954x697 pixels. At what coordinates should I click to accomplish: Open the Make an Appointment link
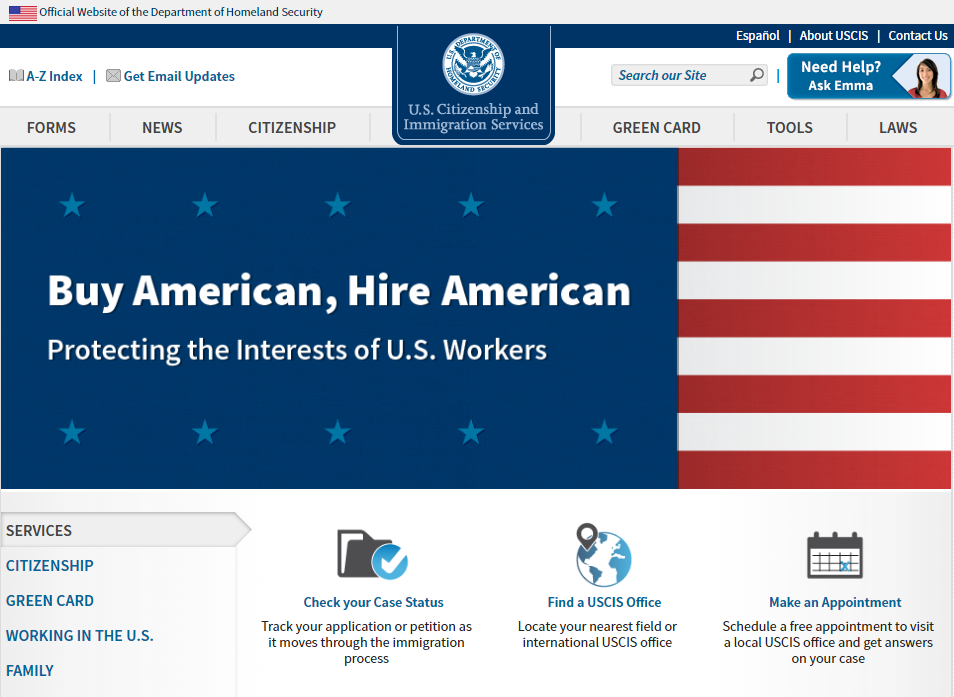(835, 602)
